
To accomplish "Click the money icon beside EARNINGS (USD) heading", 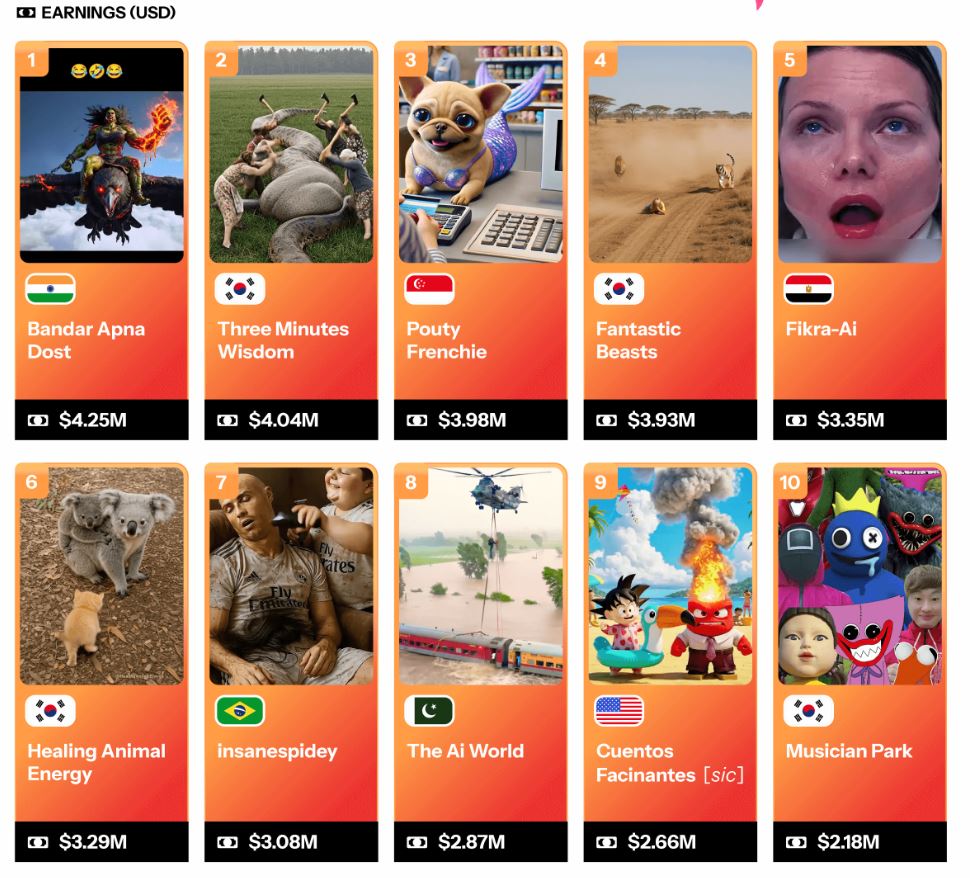I will coord(25,12).
